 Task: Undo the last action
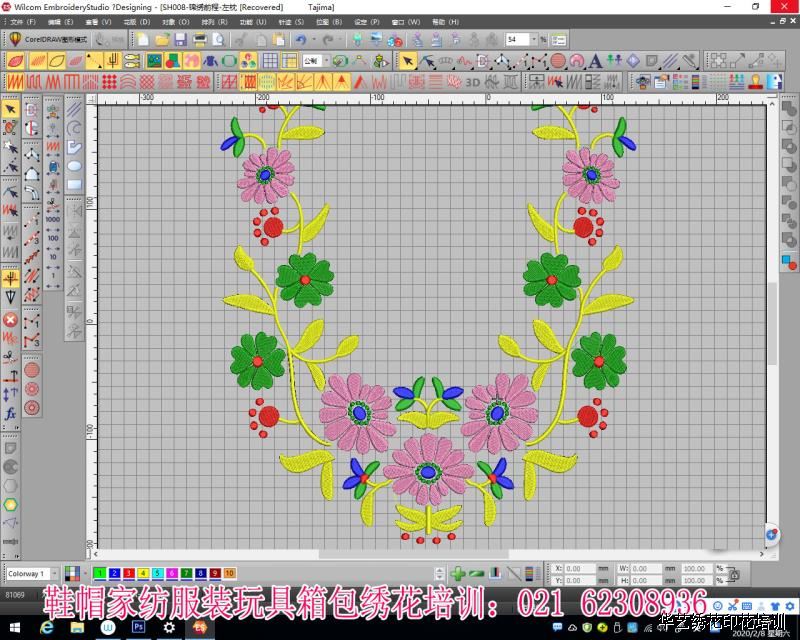tap(301, 39)
